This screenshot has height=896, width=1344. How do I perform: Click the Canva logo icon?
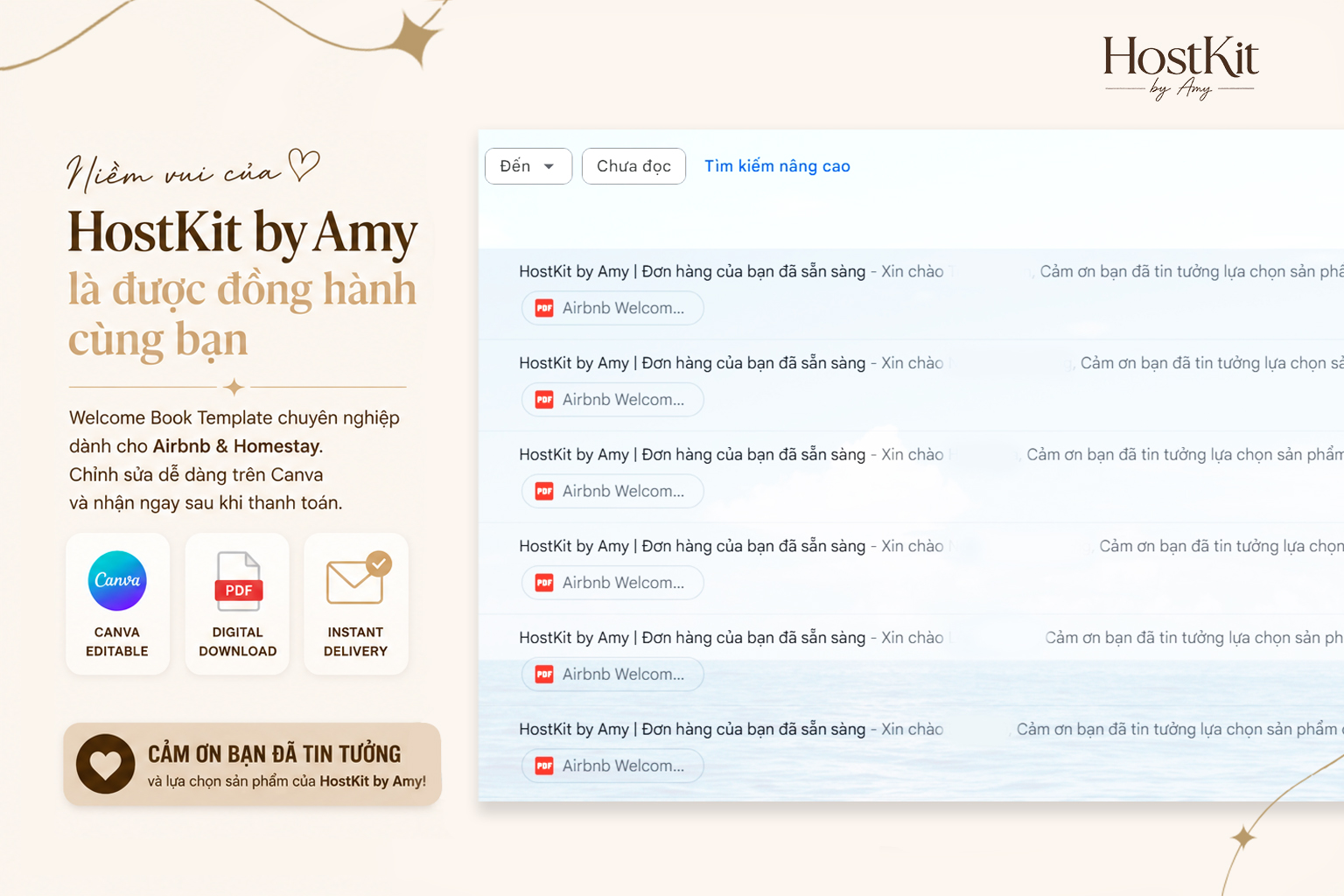pyautogui.click(x=117, y=580)
